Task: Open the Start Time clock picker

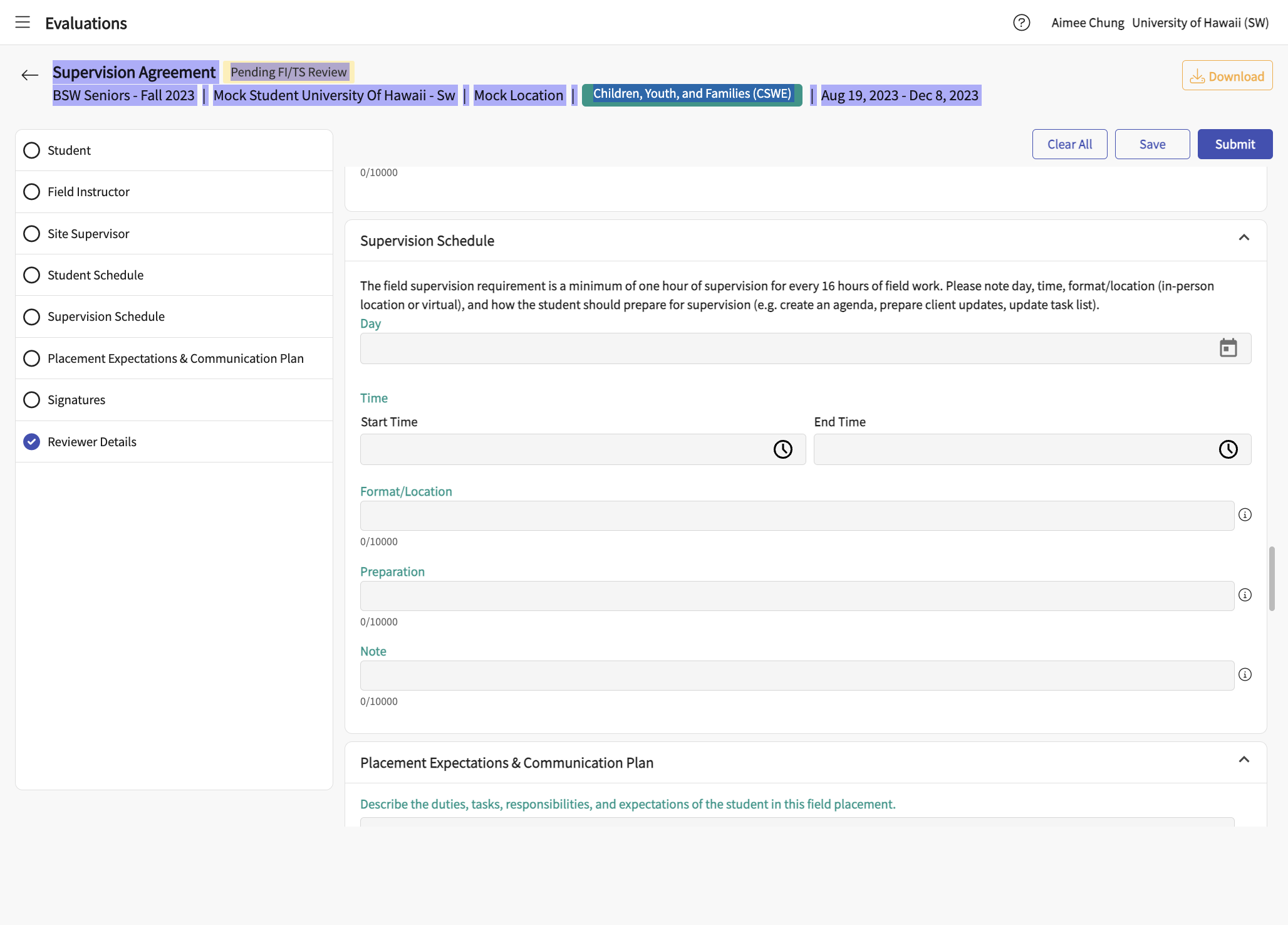Action: (x=782, y=449)
